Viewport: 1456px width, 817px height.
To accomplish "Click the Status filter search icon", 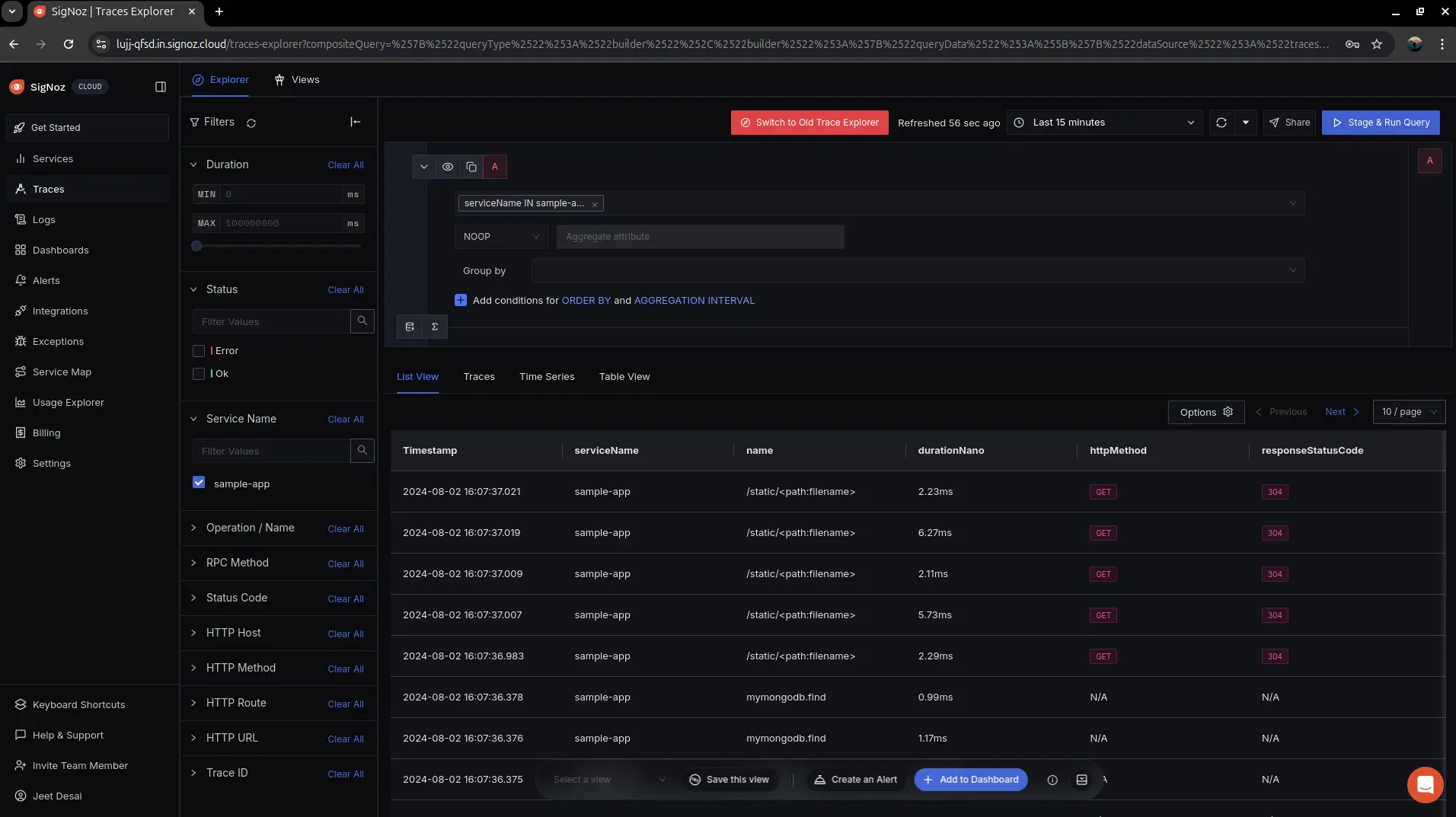I will tap(362, 321).
